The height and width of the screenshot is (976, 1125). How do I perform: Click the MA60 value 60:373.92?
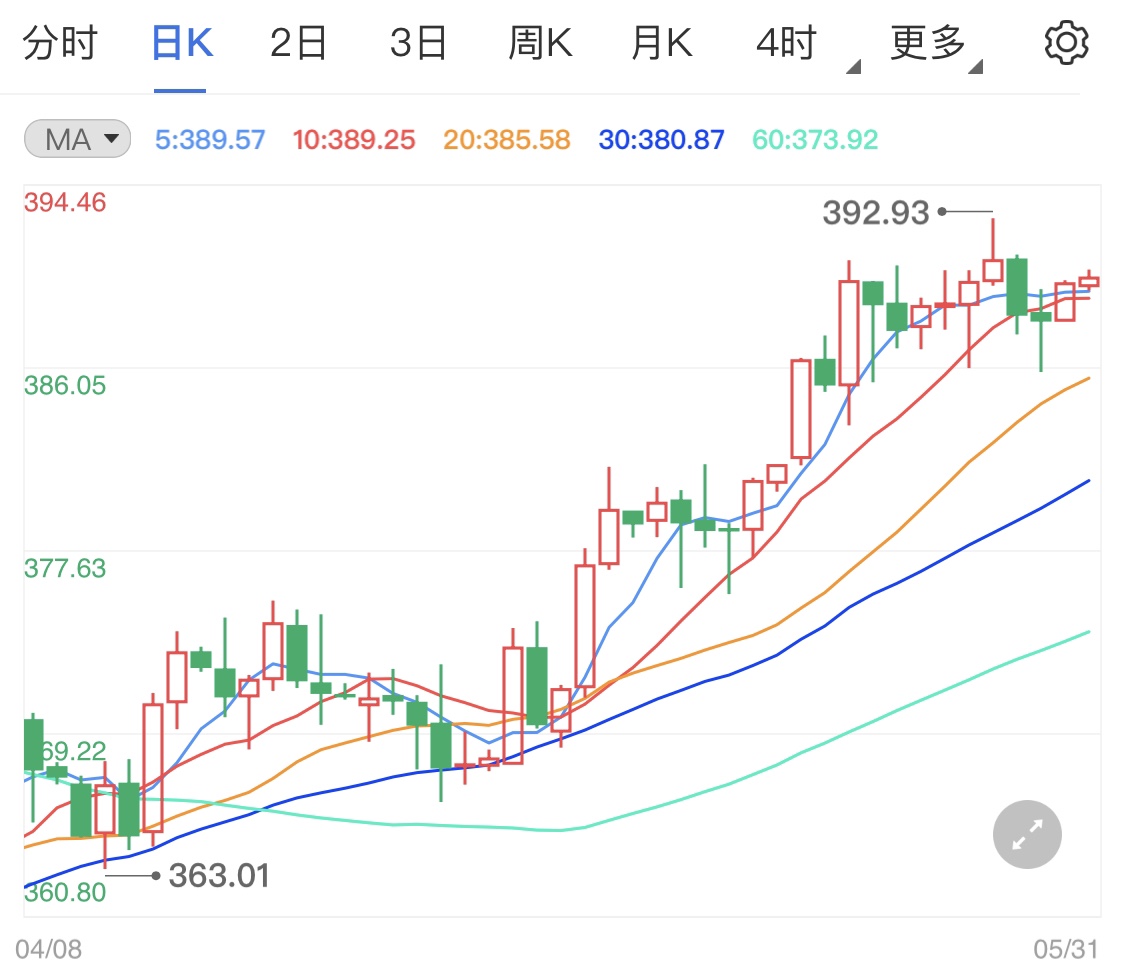[815, 139]
